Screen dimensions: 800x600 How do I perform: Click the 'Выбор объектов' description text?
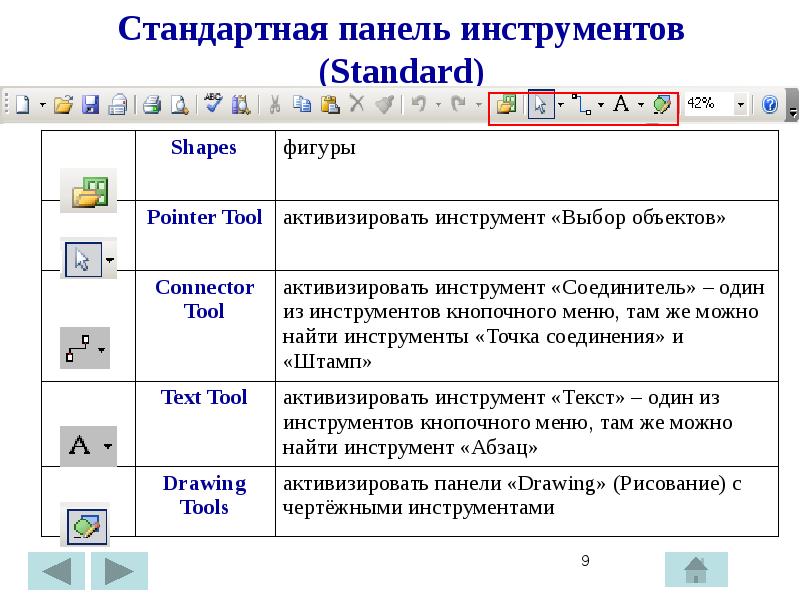point(638,217)
